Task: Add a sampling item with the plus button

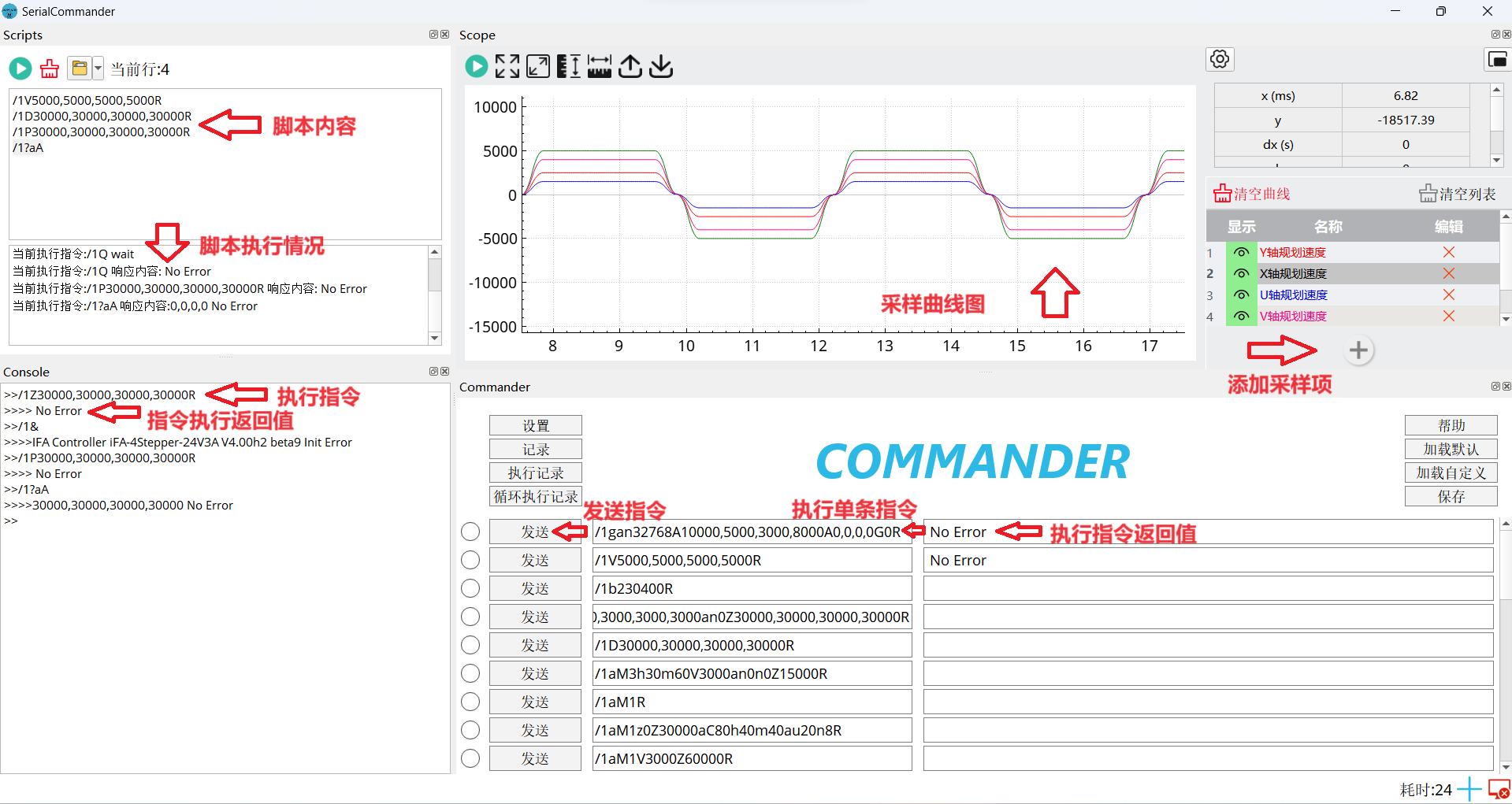Action: (1358, 350)
